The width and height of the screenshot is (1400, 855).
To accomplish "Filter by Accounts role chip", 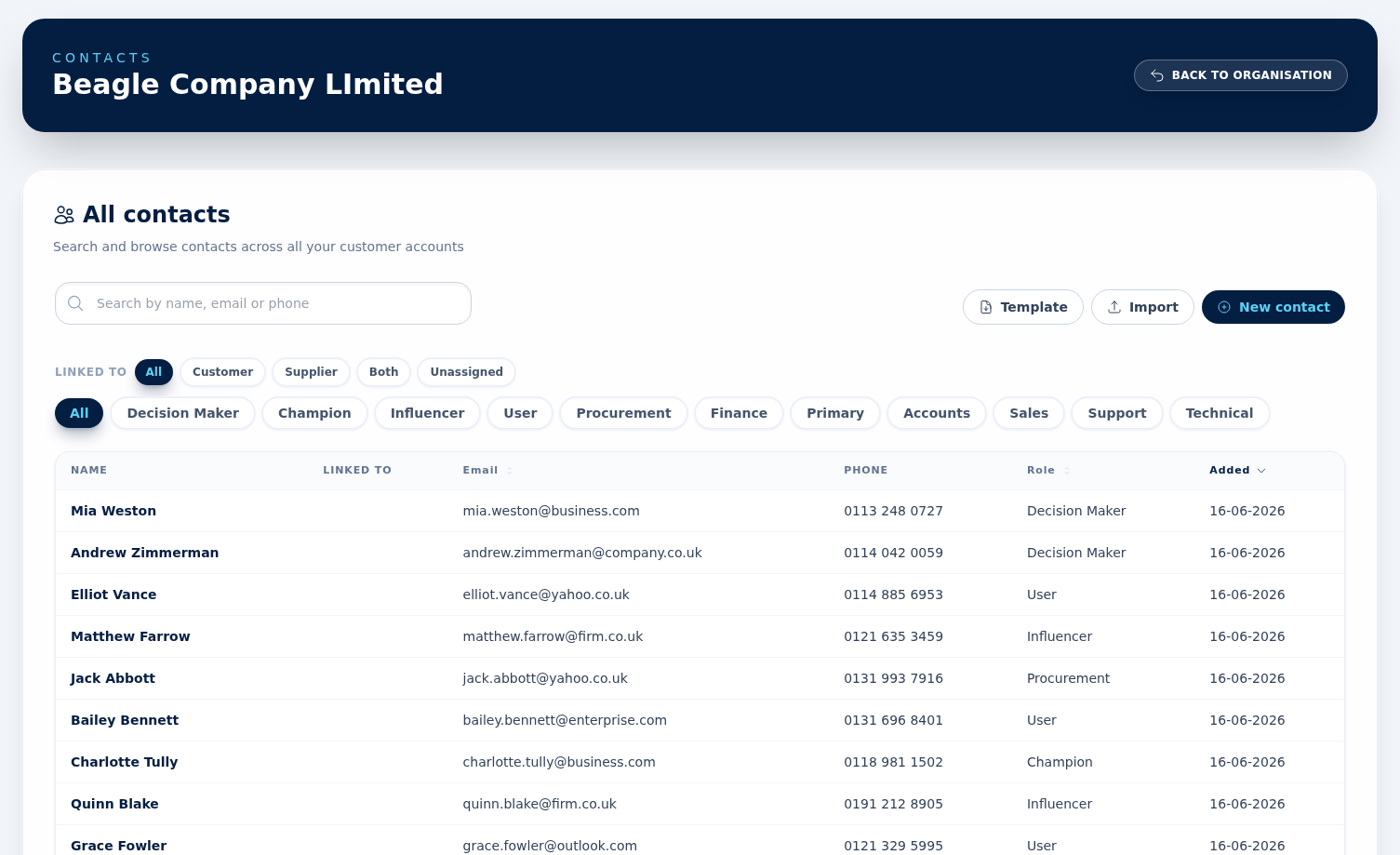I will tap(937, 413).
